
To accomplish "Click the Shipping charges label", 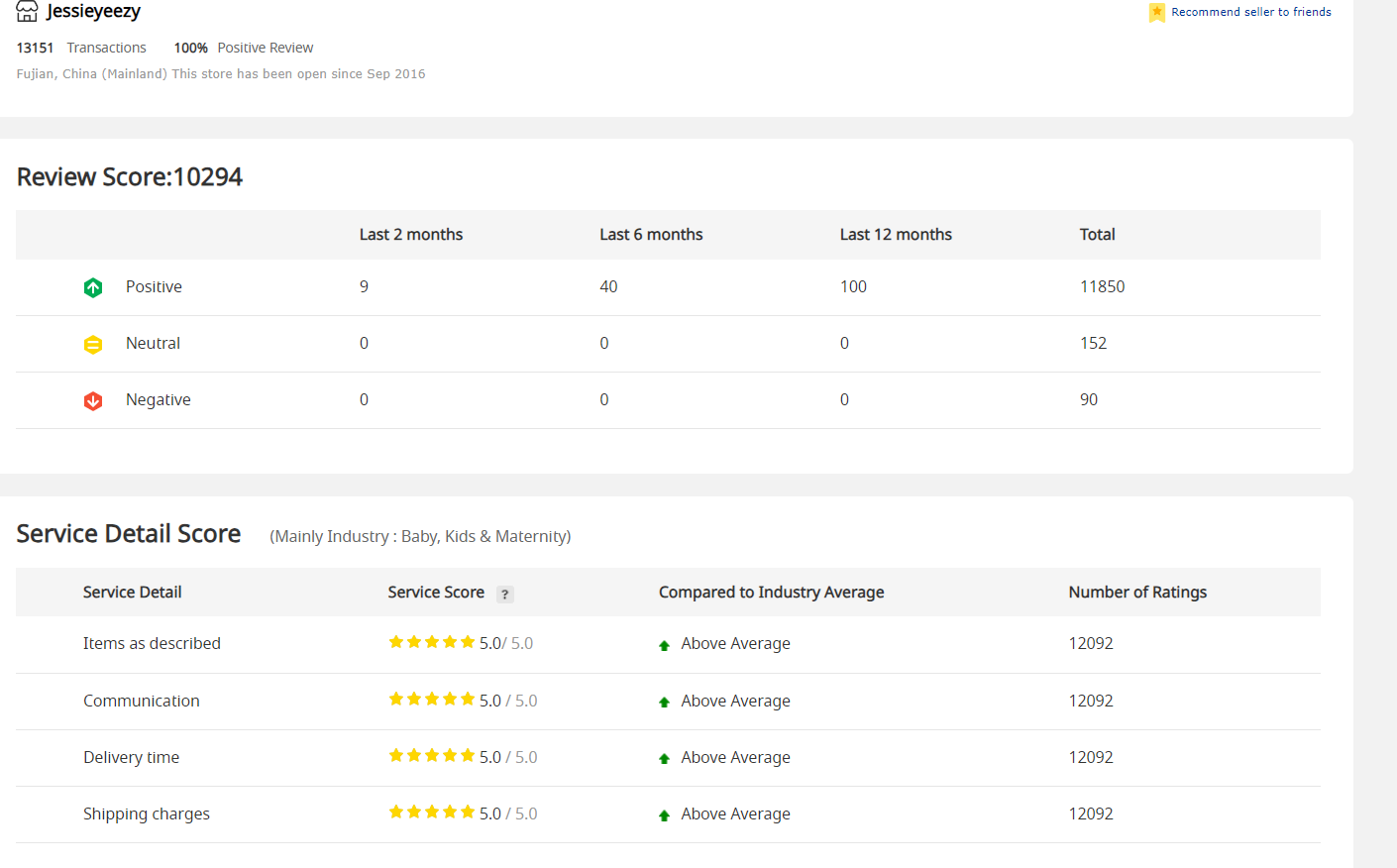I will [147, 814].
